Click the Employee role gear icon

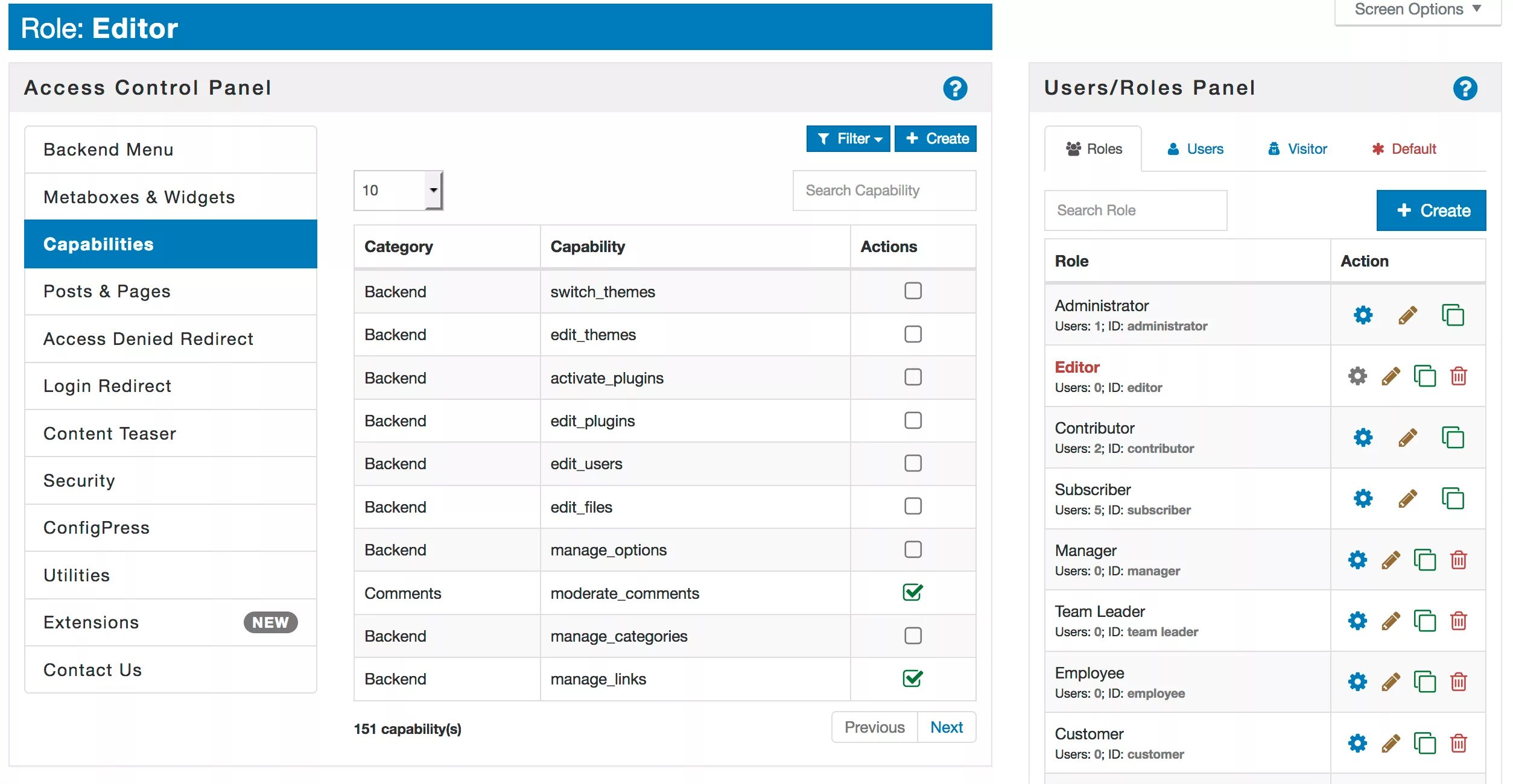click(1357, 682)
